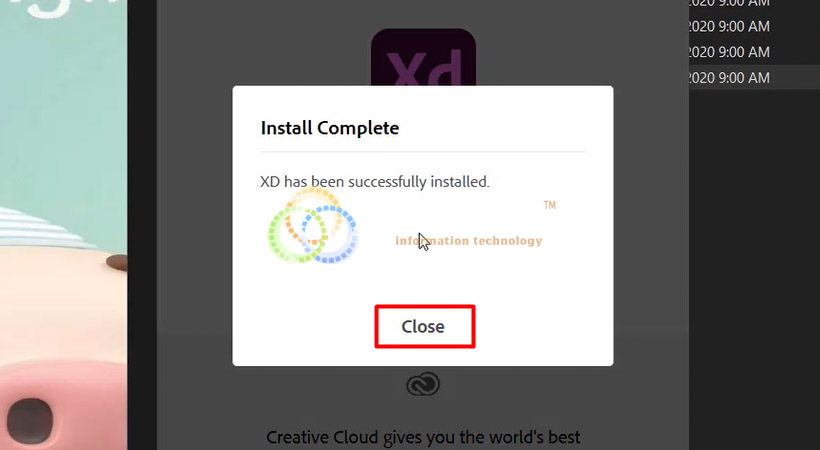Screen dimensions: 820x450
Task: Select the partially visible topmost 9:00 AM row
Action: 754,4
